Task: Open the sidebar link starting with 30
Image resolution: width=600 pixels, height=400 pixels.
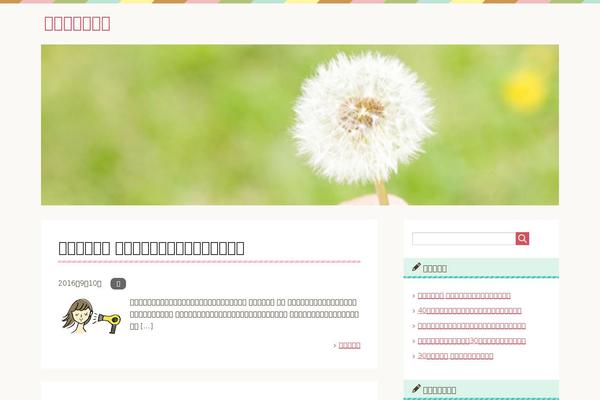Action: tap(455, 356)
